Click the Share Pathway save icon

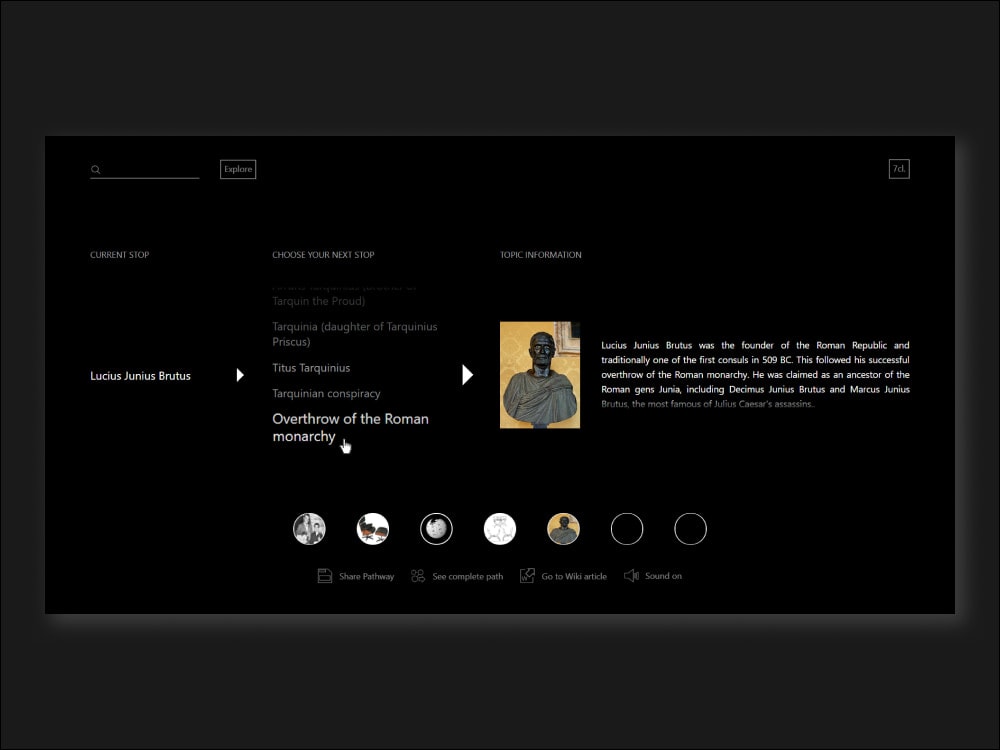pyautogui.click(x=325, y=576)
